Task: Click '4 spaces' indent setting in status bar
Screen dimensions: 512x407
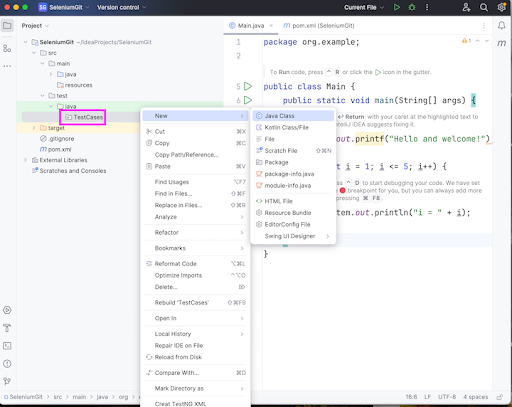Action: pyautogui.click(x=475, y=397)
